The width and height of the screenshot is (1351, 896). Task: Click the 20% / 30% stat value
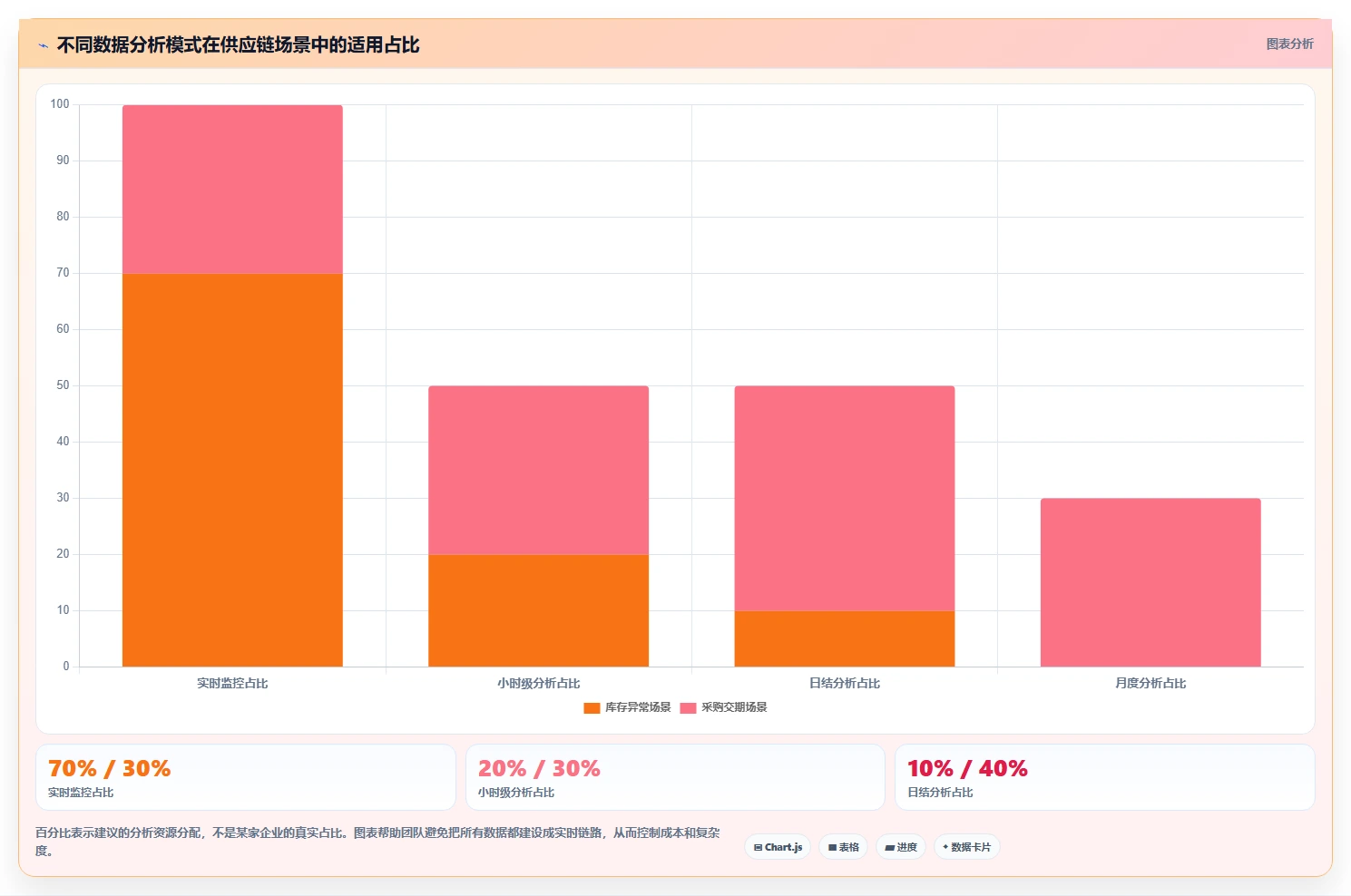point(539,768)
